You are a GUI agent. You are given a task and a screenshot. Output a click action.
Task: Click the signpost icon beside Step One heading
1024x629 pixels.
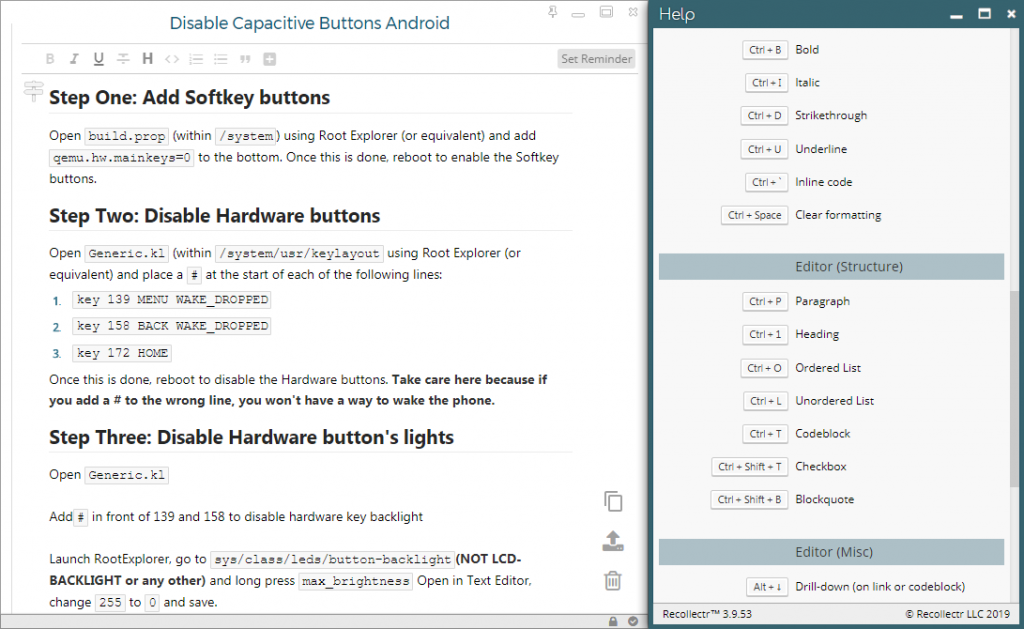pyautogui.click(x=33, y=89)
